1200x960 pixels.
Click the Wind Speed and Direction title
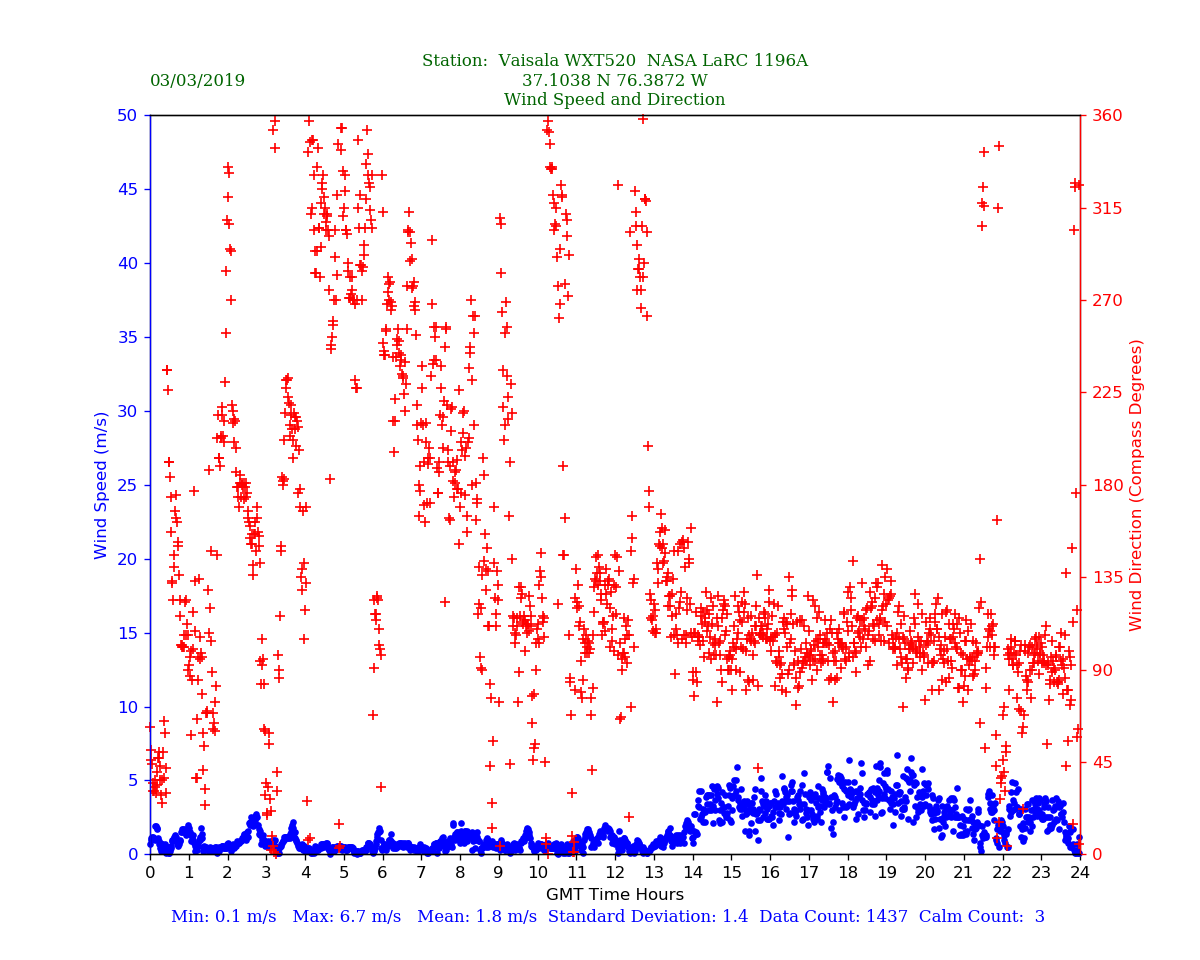coord(614,100)
